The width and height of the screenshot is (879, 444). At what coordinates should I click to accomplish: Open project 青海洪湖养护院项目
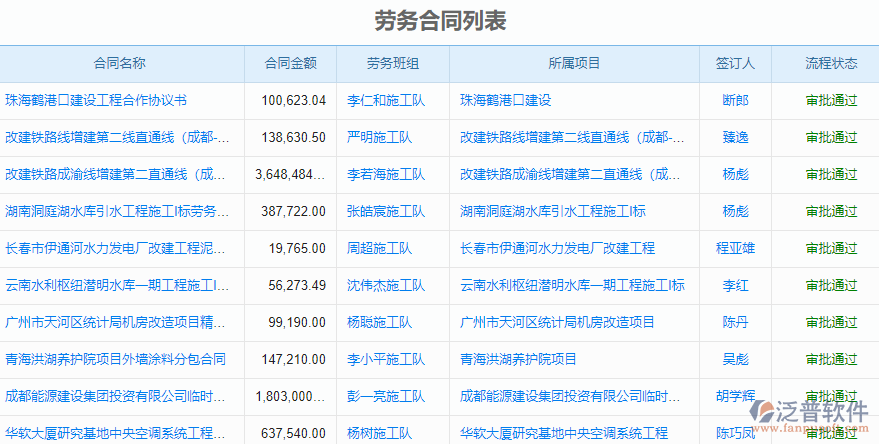(519, 359)
